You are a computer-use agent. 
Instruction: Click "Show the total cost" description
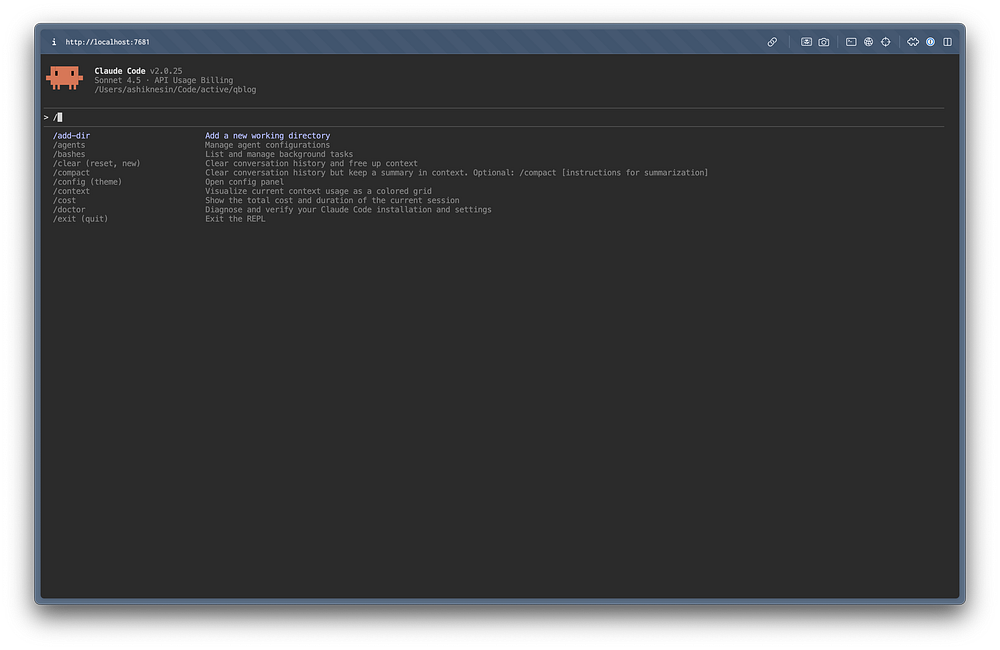pos(332,200)
